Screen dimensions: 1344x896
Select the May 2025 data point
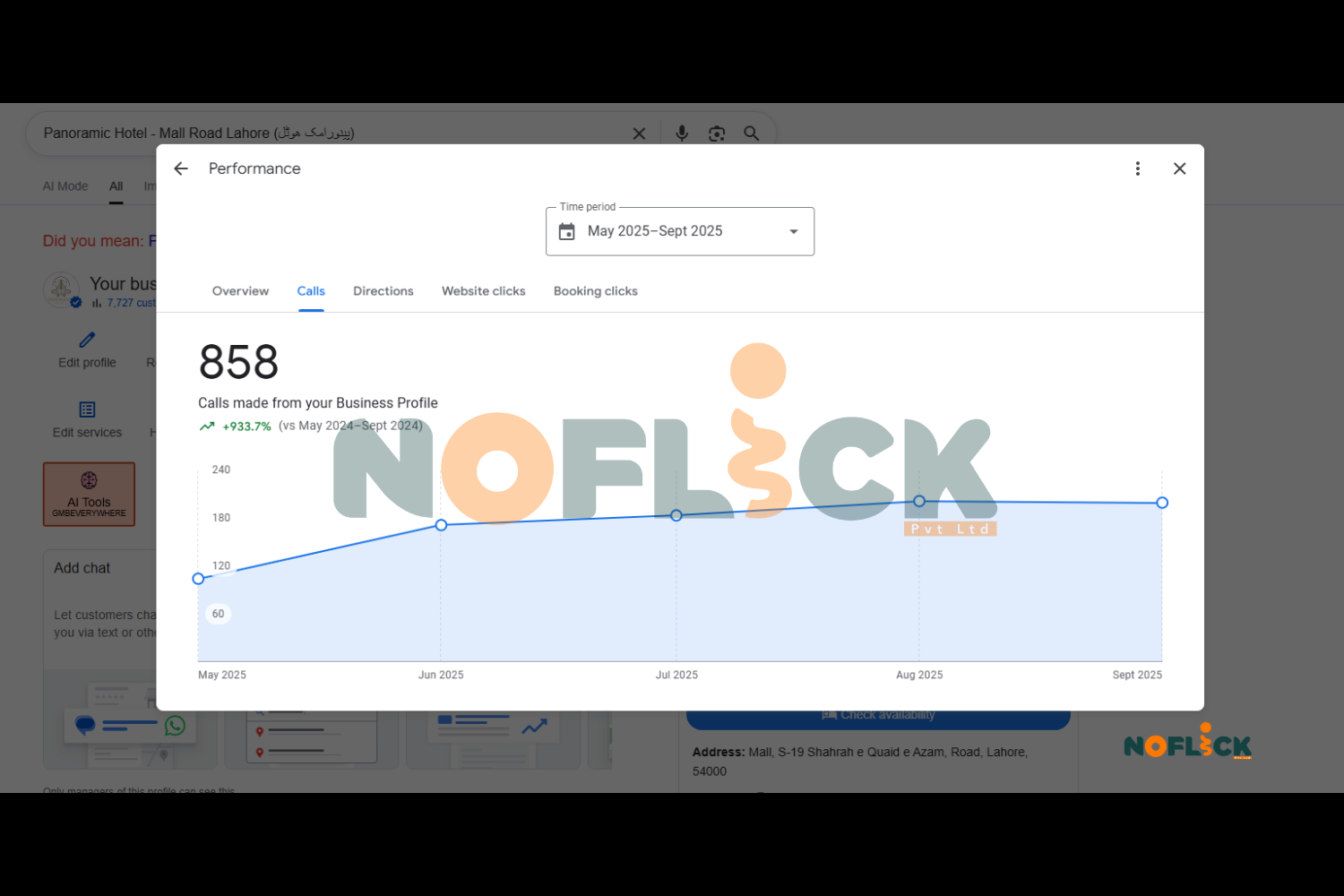click(198, 579)
